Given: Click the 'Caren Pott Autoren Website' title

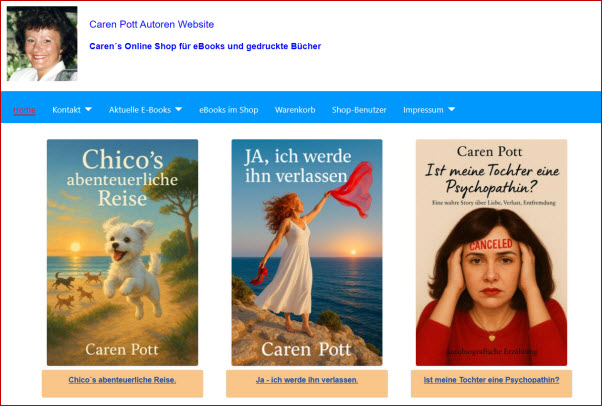Looking at the screenshot, I should pos(151,24).
